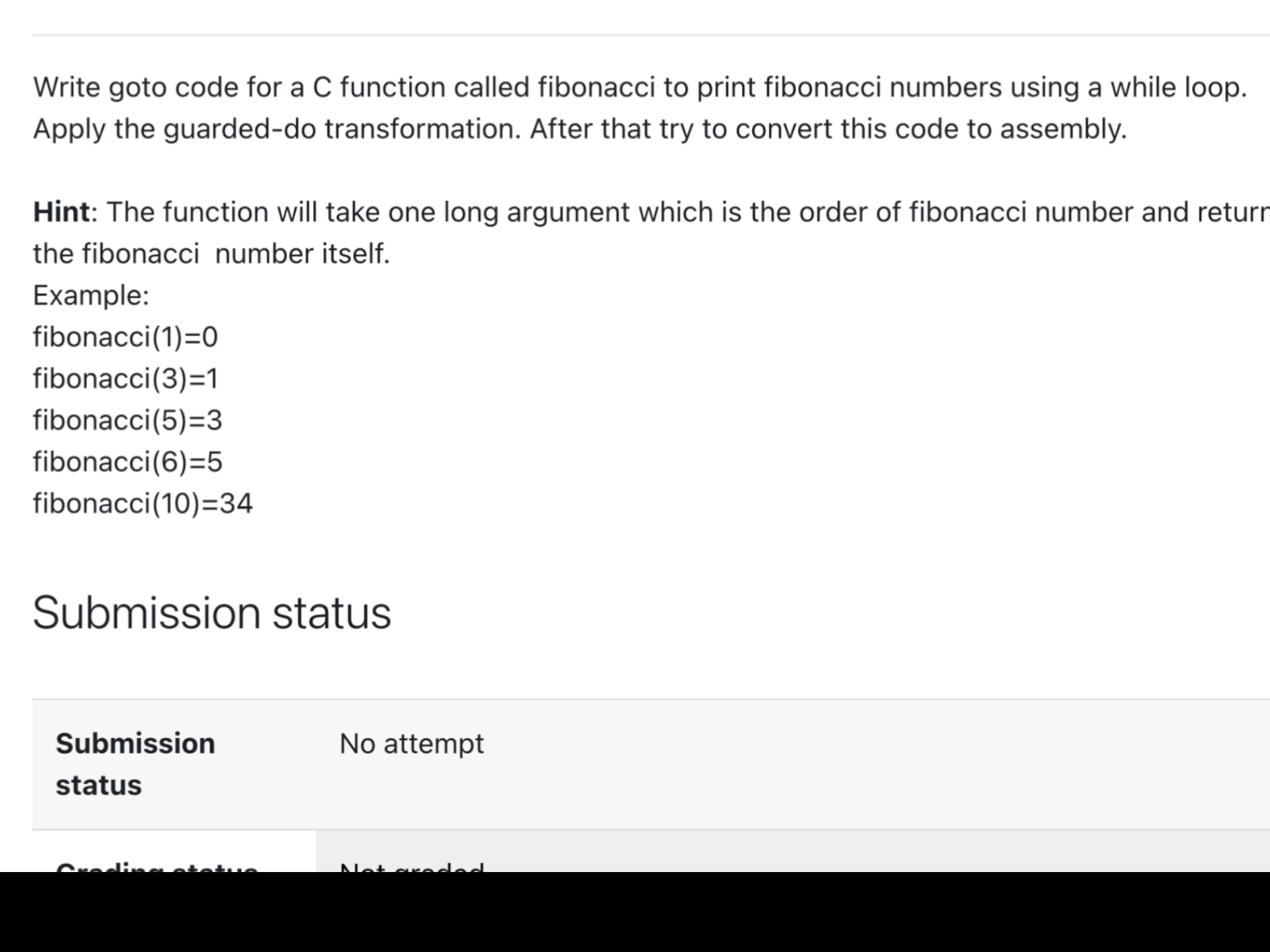Select the fibonacci(5)=3 example line

coord(127,420)
